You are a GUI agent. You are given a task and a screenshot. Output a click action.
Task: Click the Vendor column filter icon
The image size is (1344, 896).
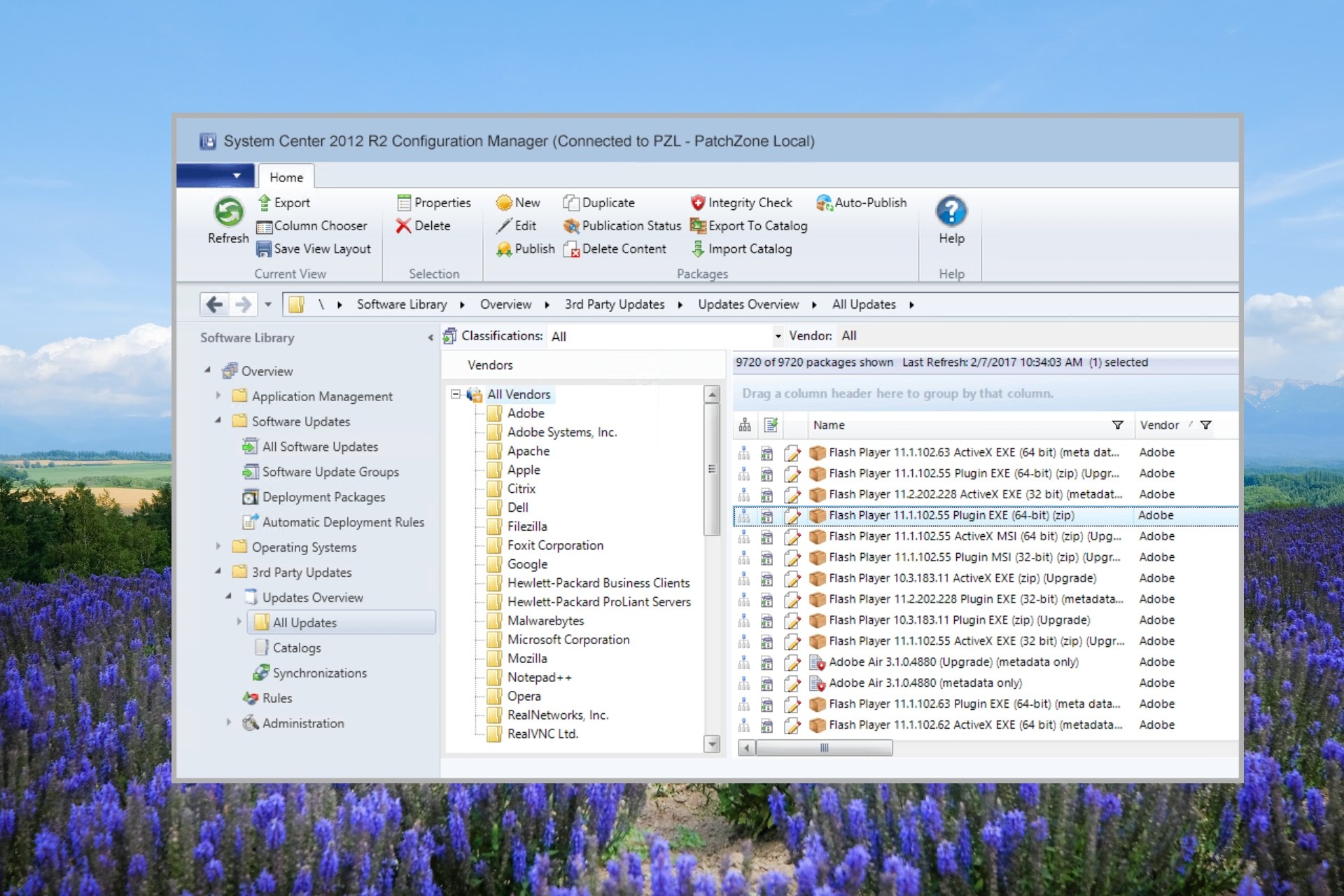pos(1206,425)
